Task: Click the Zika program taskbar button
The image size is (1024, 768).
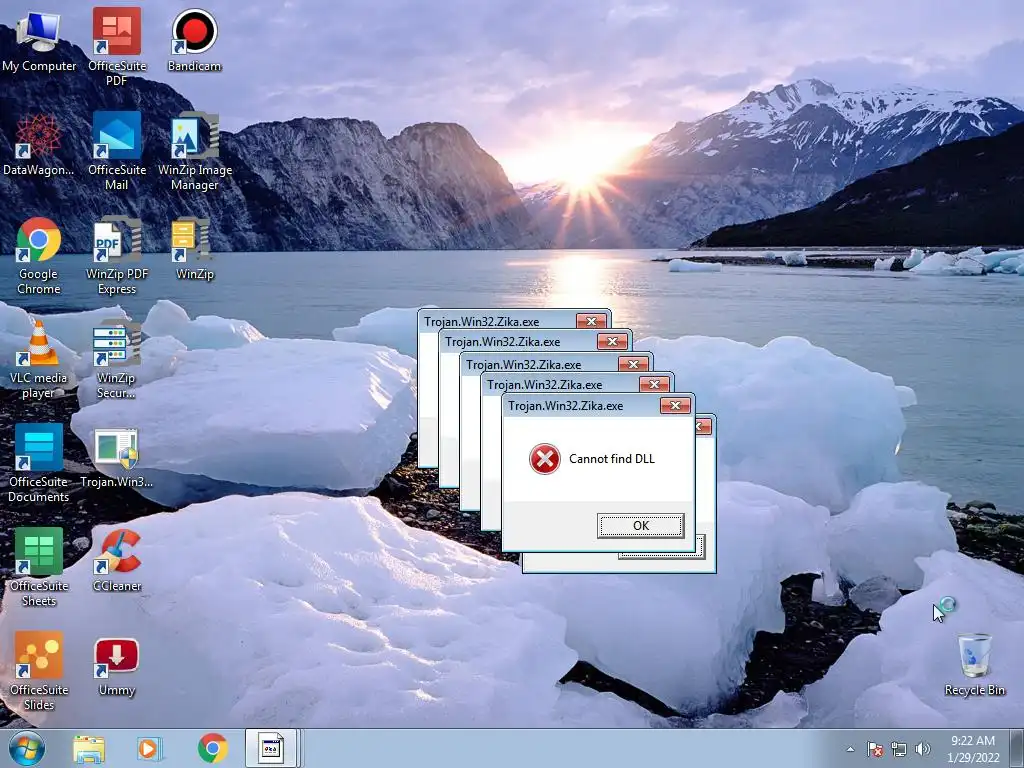Action: coord(272,748)
